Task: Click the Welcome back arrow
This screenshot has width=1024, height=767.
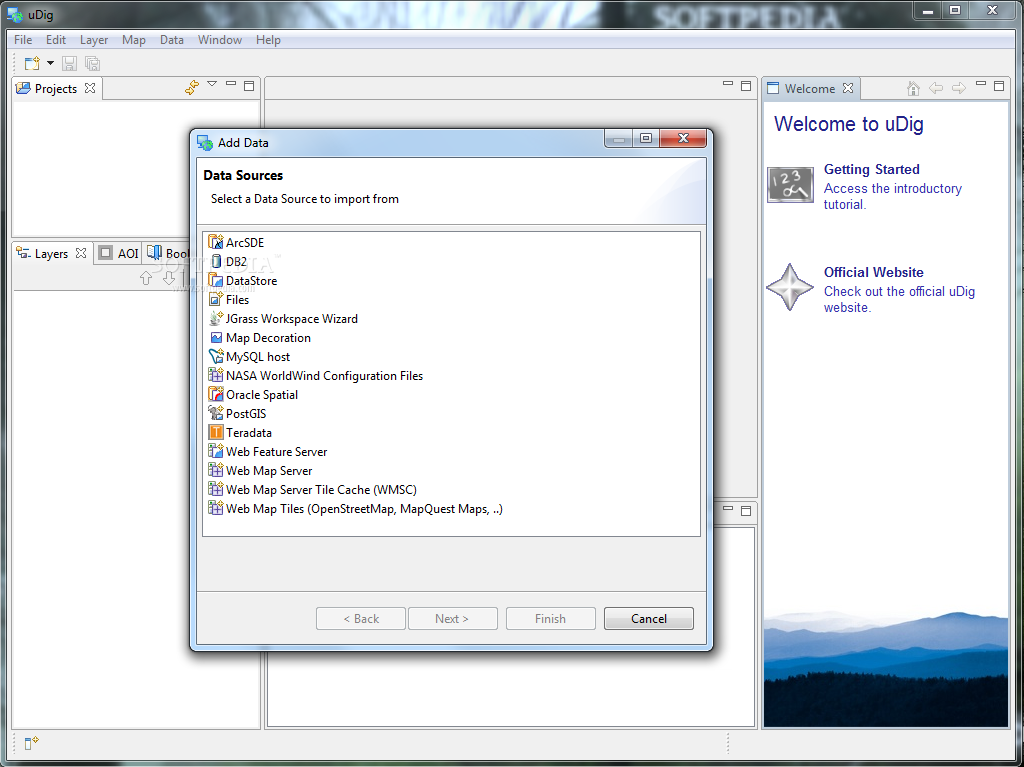Action: coord(936,88)
